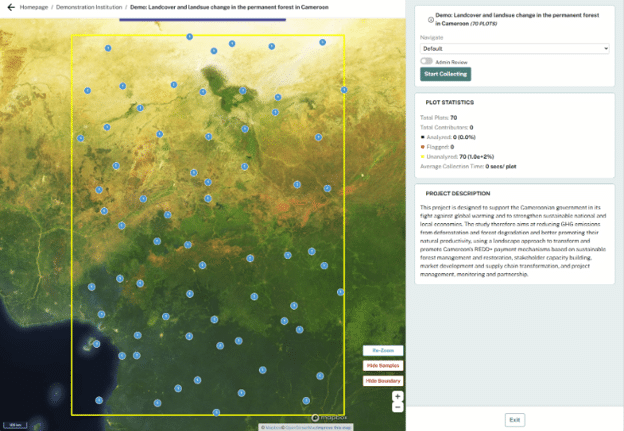The height and width of the screenshot is (431, 624).
Task: Open the Navigate dropdown set to Default
Action: pyautogui.click(x=515, y=49)
